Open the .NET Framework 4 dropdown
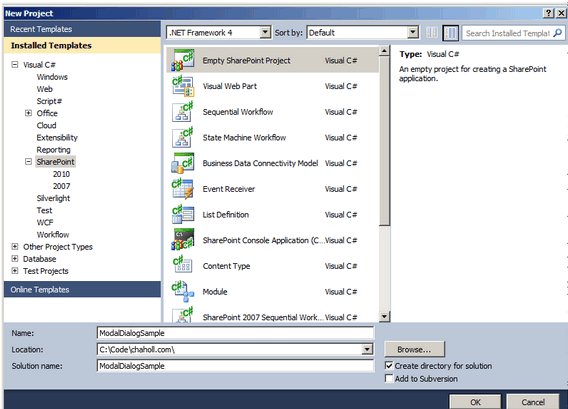 (x=265, y=33)
